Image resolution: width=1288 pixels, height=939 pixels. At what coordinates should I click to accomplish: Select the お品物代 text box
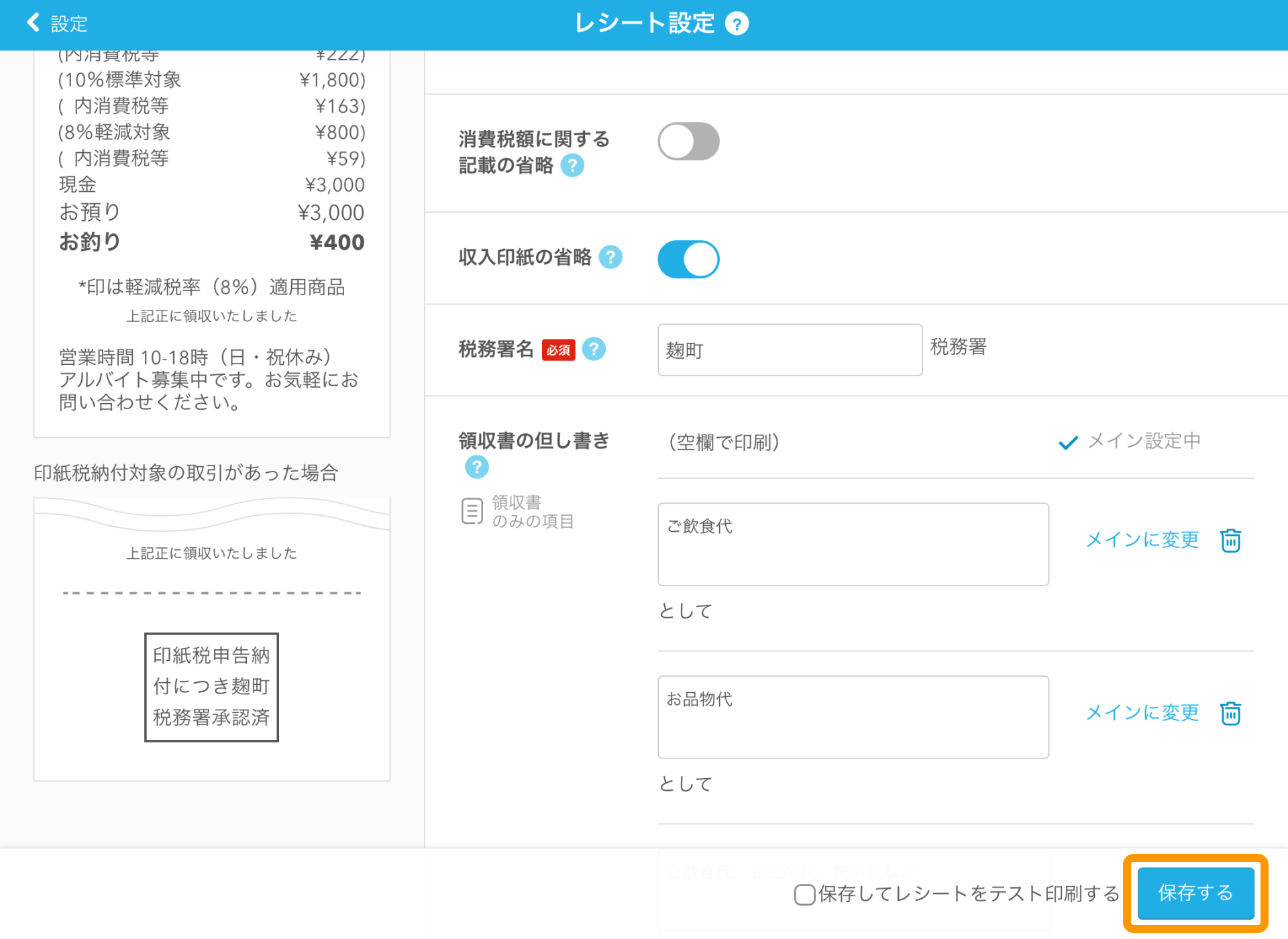tap(853, 716)
